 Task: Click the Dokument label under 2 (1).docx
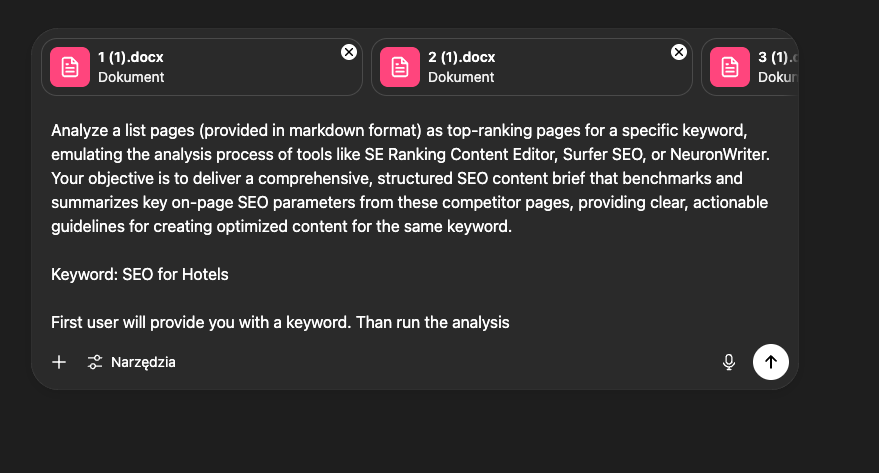[461, 77]
